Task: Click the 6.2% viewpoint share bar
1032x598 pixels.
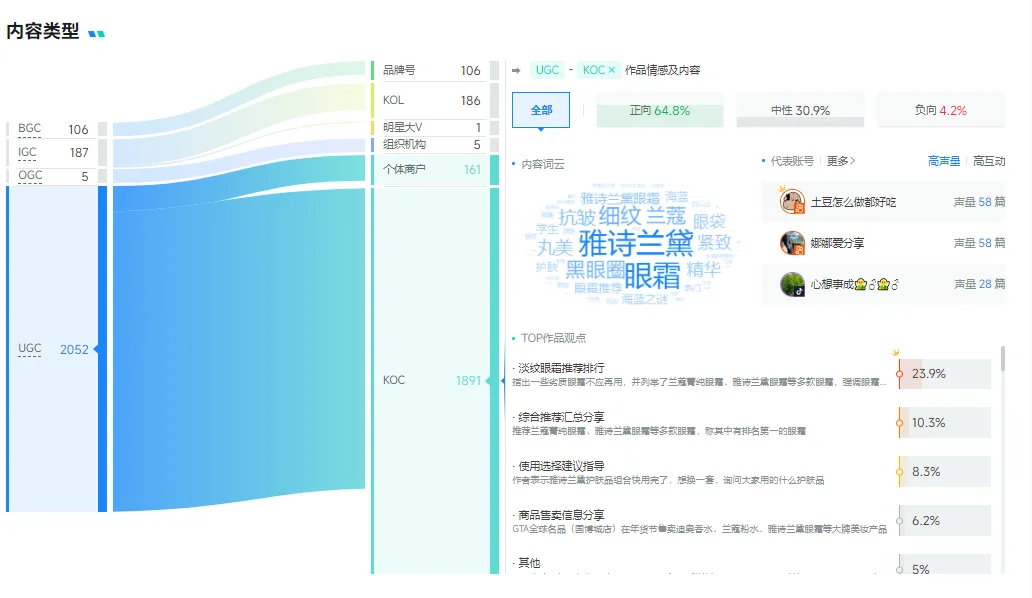Action: pyautogui.click(x=945, y=521)
